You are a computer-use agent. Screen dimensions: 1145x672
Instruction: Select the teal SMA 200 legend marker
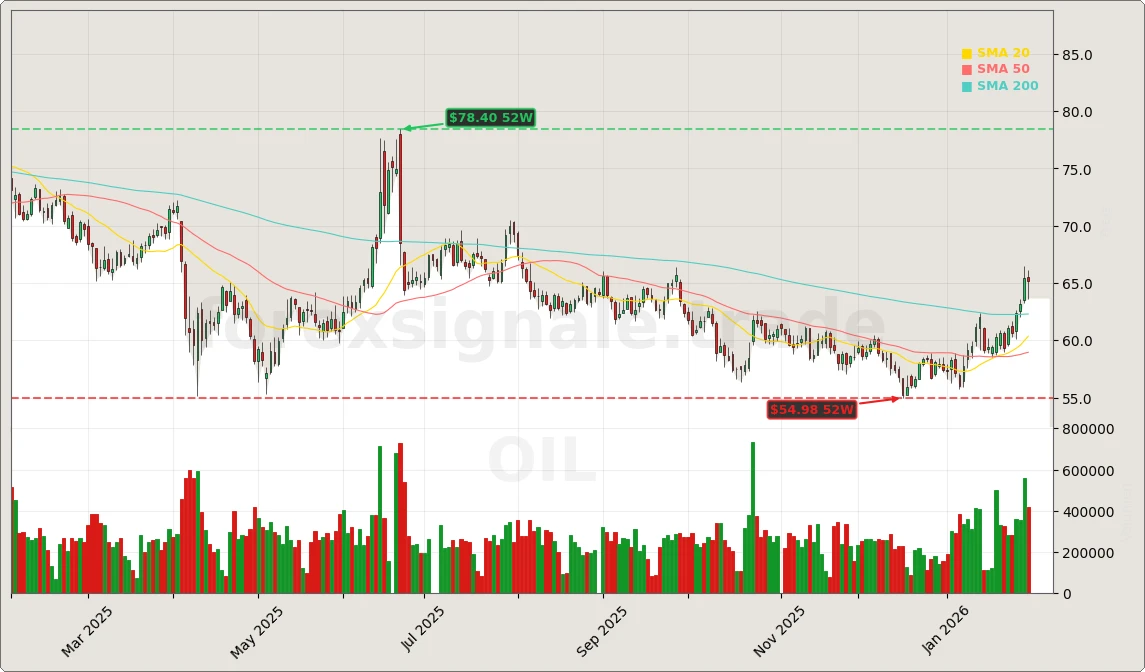966,86
